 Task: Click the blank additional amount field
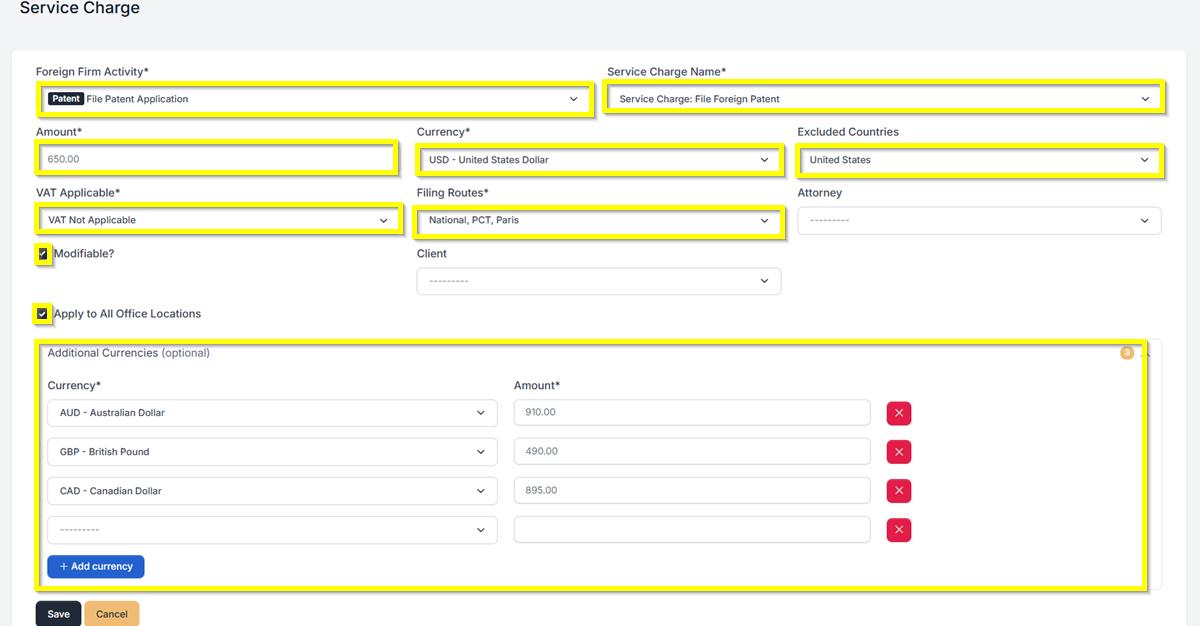[x=692, y=530]
